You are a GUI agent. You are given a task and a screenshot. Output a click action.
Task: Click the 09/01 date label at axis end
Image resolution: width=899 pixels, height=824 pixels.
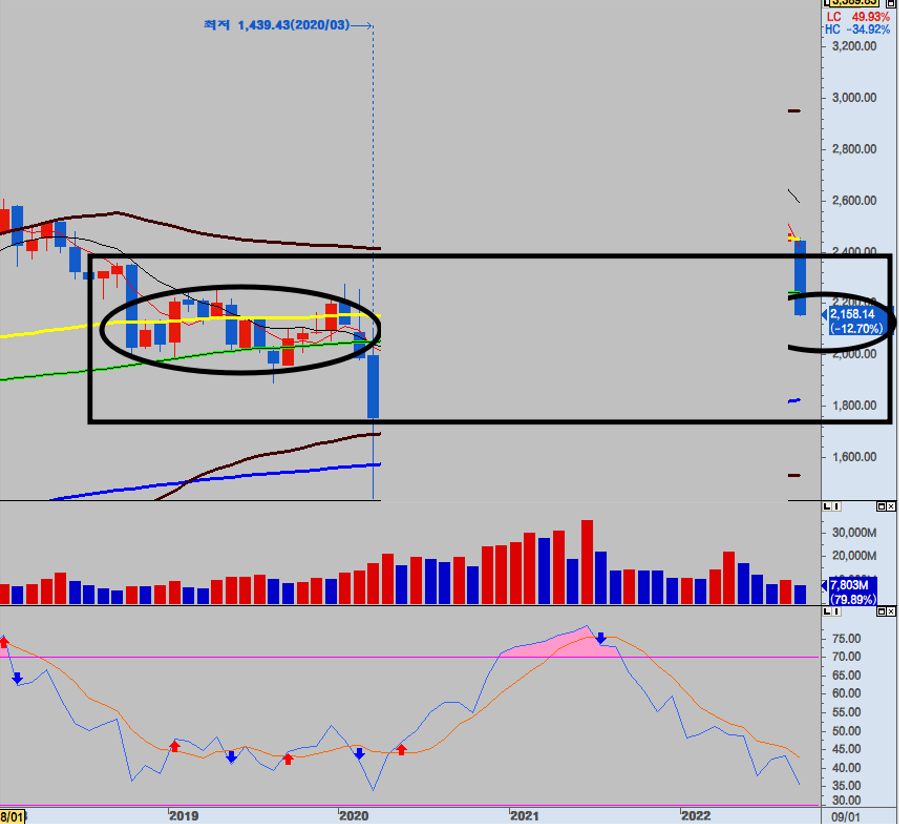[x=846, y=817]
